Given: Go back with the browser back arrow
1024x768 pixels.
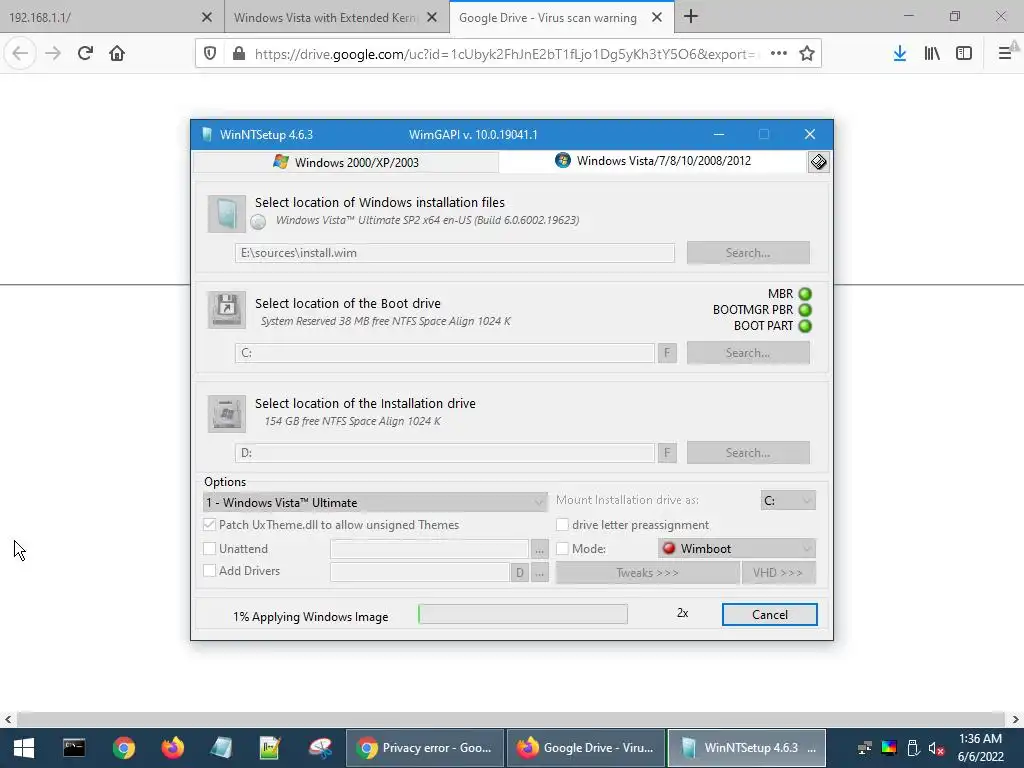Looking at the screenshot, I should point(20,54).
